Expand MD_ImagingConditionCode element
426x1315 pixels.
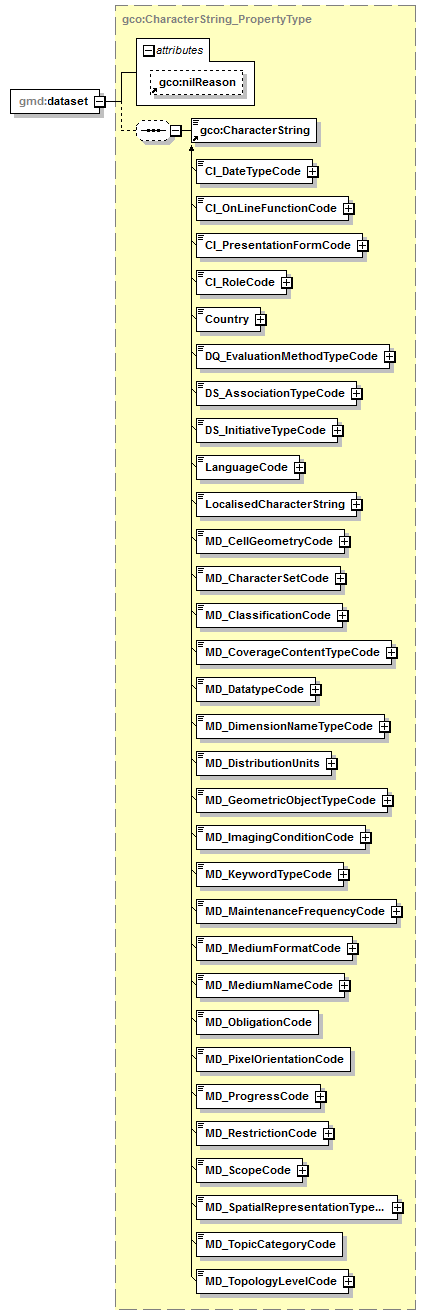point(366,837)
